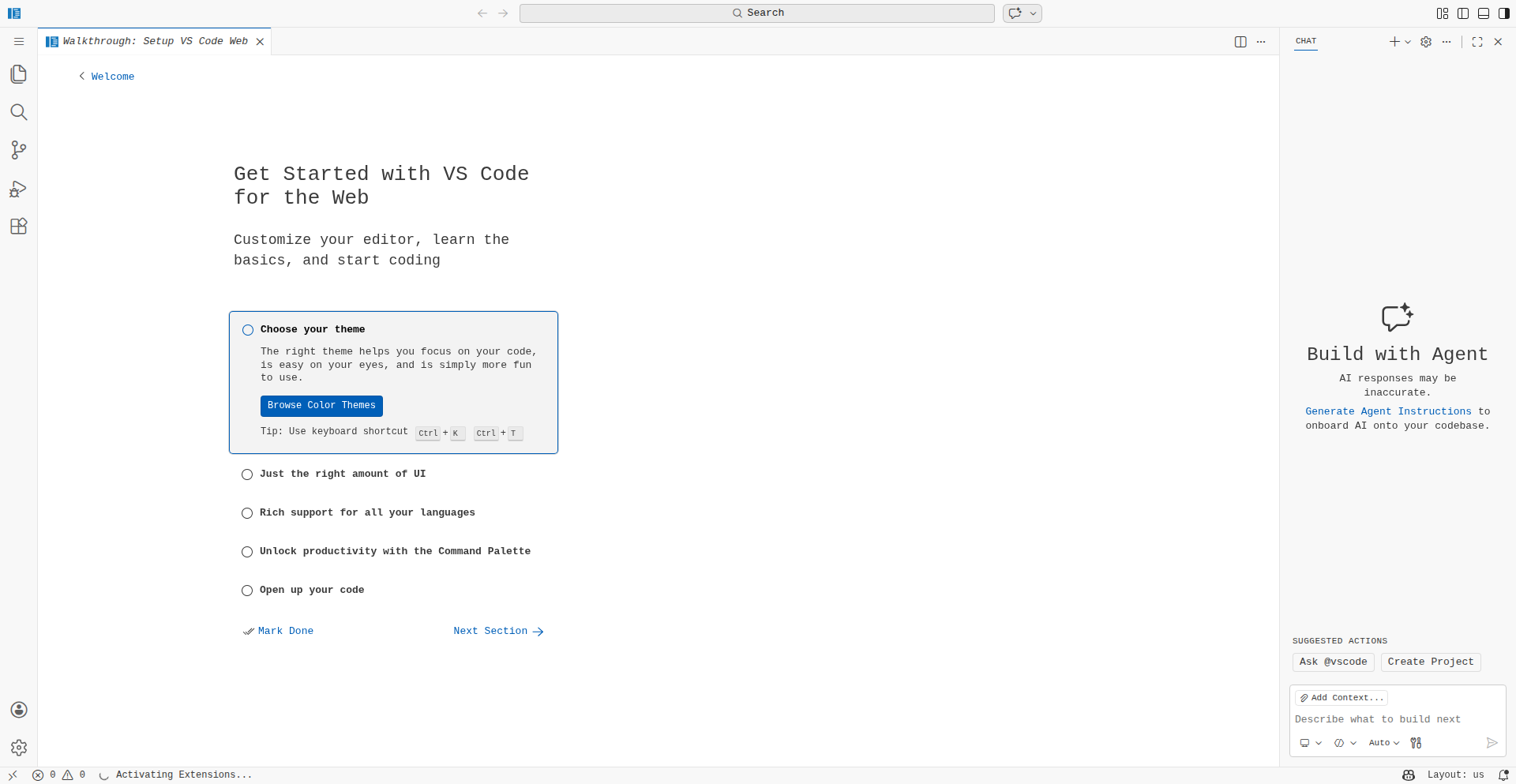Expand the Auto model picker dropdown
The width and height of the screenshot is (1516, 784).
click(x=1383, y=743)
